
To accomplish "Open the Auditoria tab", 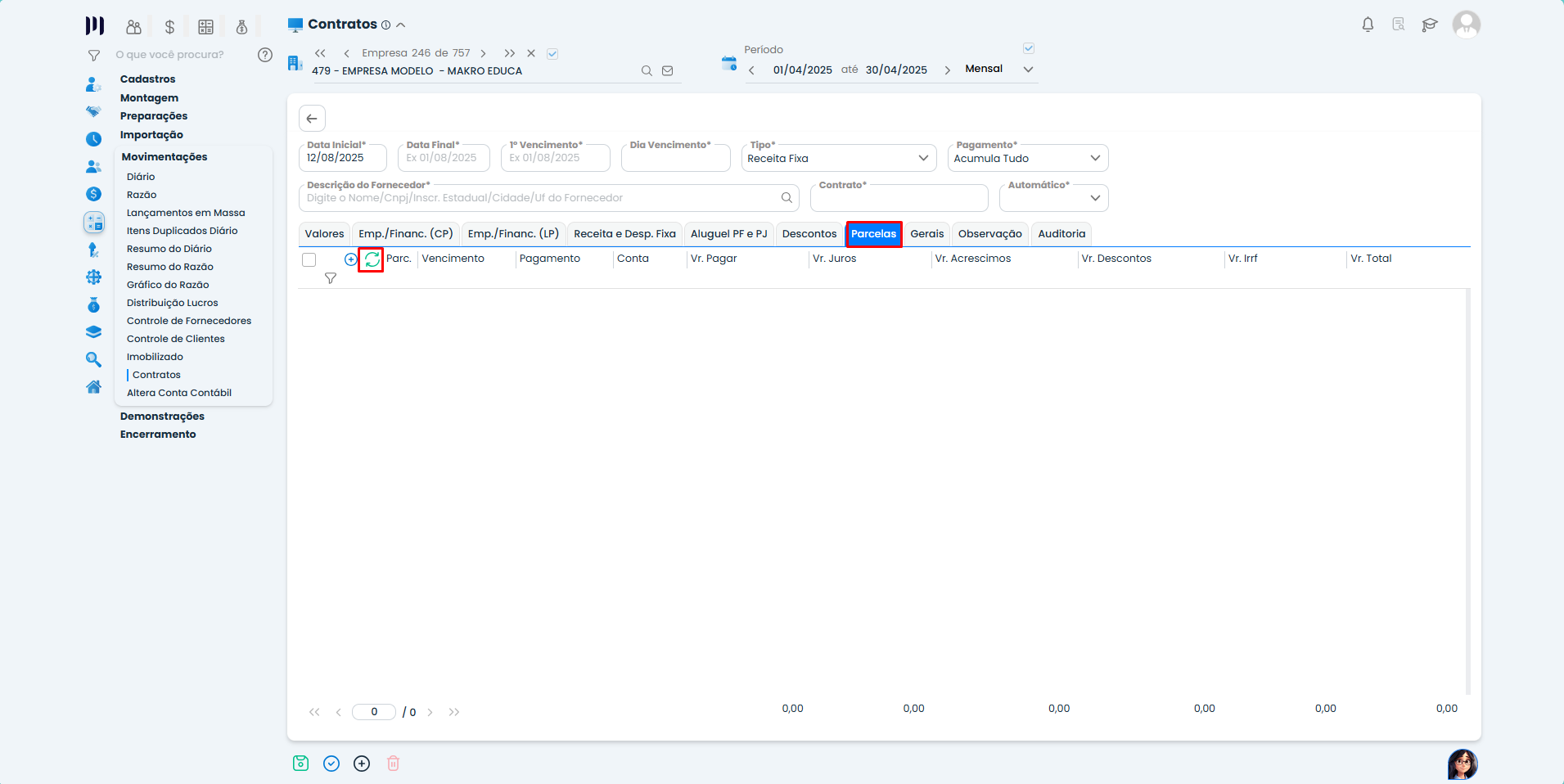I will point(1061,234).
